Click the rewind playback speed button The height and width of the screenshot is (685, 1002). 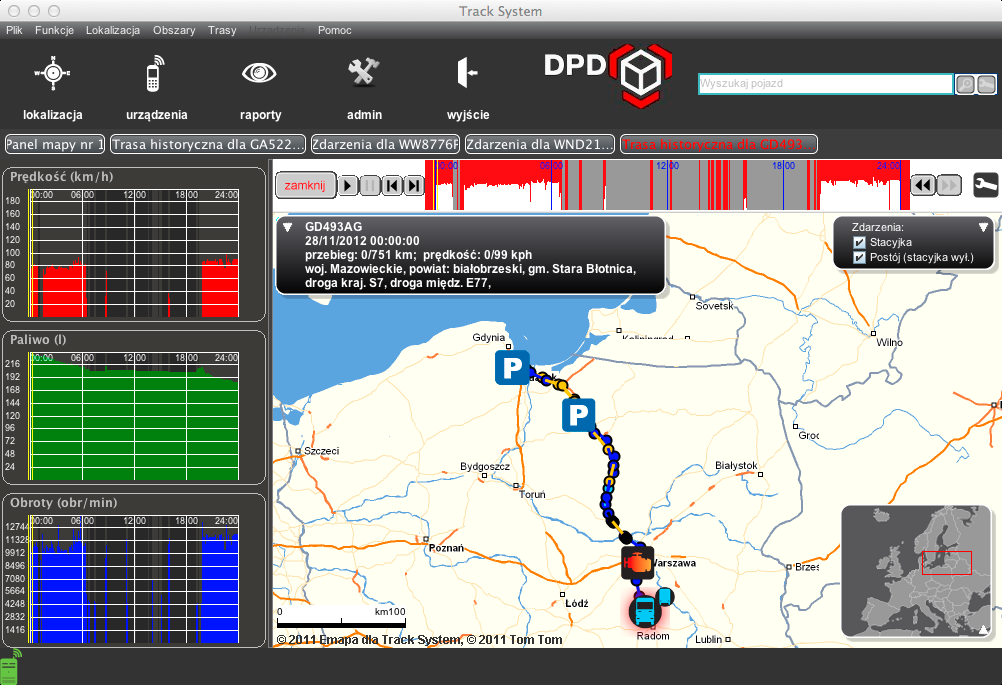point(923,185)
